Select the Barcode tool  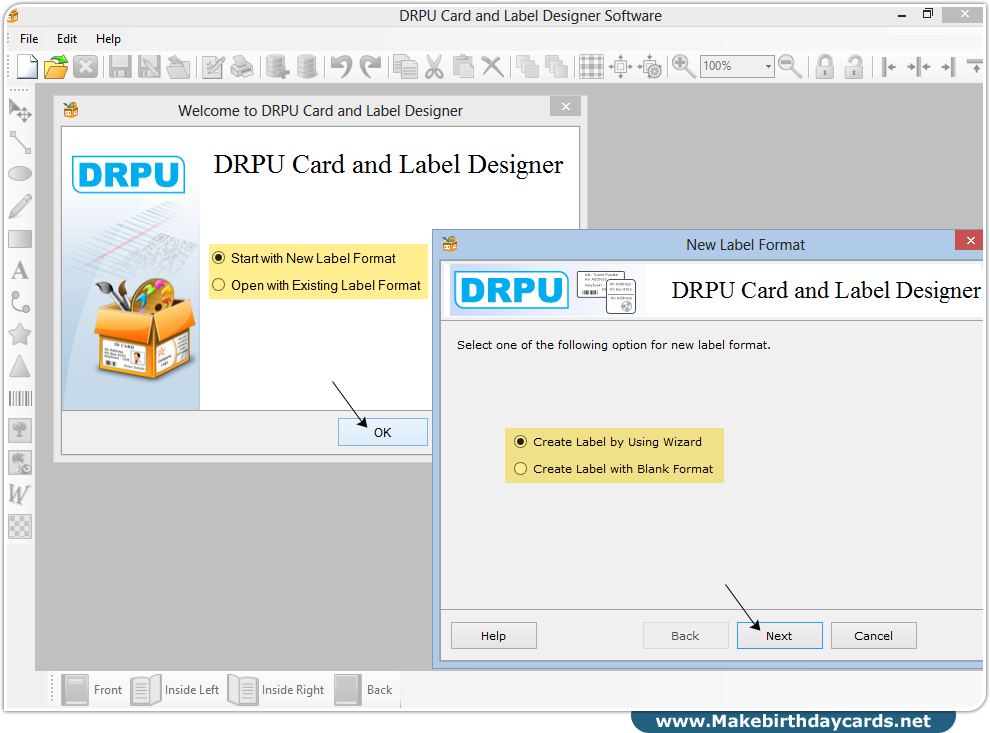[x=20, y=398]
